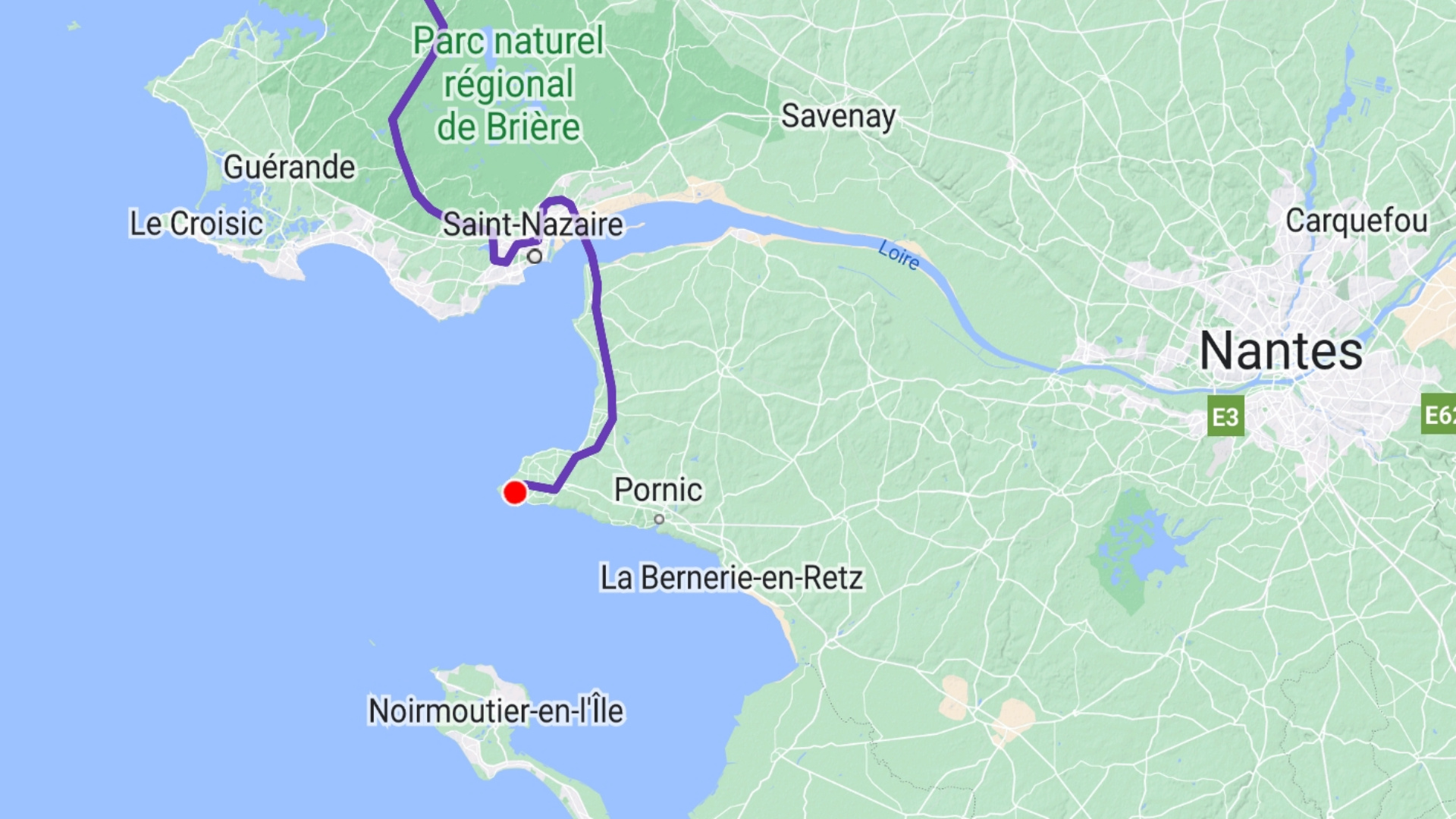The image size is (1456, 819).
Task: Click the Parc naturel régional de Brière label
Action: click(508, 83)
